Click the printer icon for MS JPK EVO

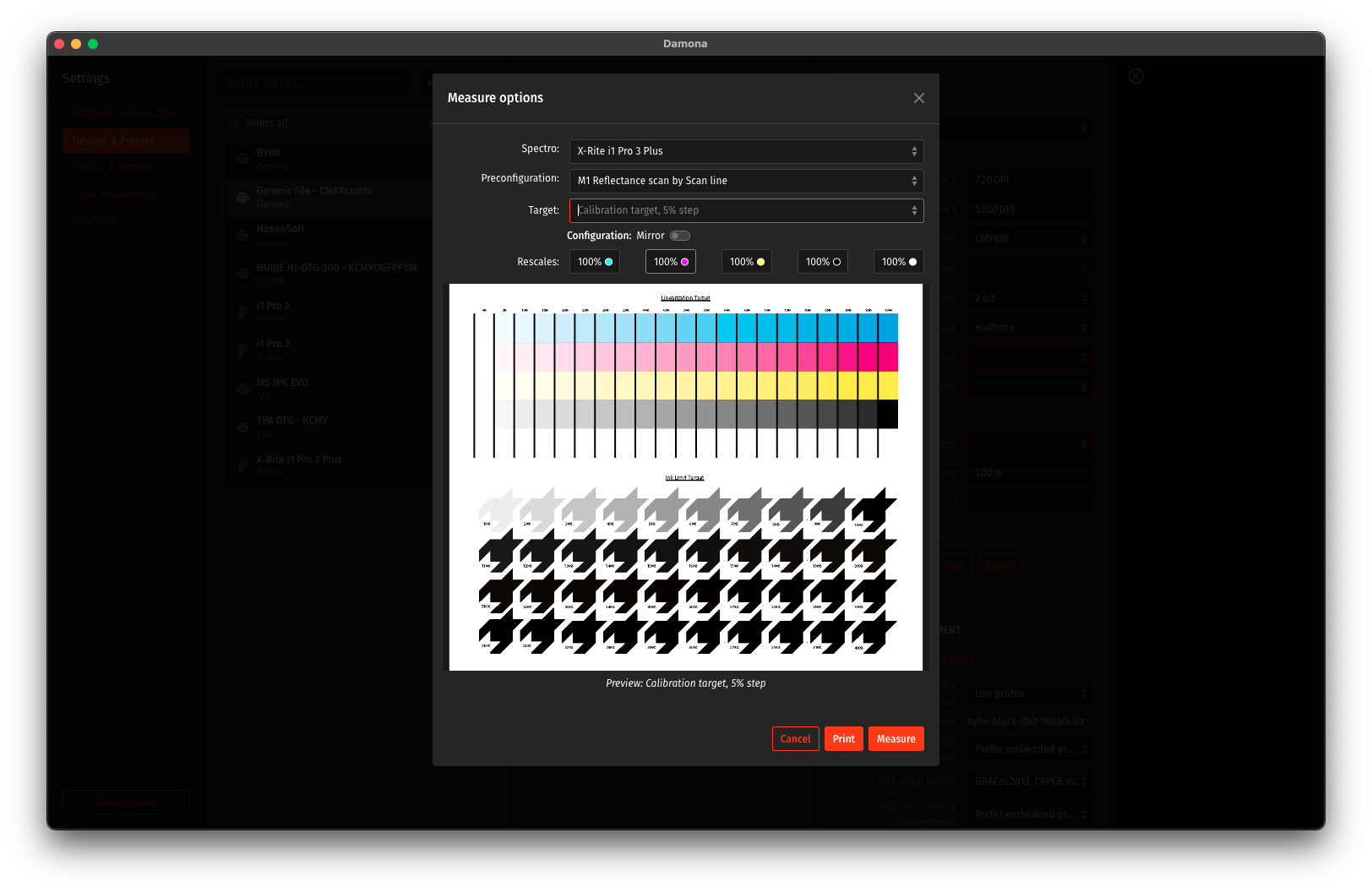[x=242, y=389]
